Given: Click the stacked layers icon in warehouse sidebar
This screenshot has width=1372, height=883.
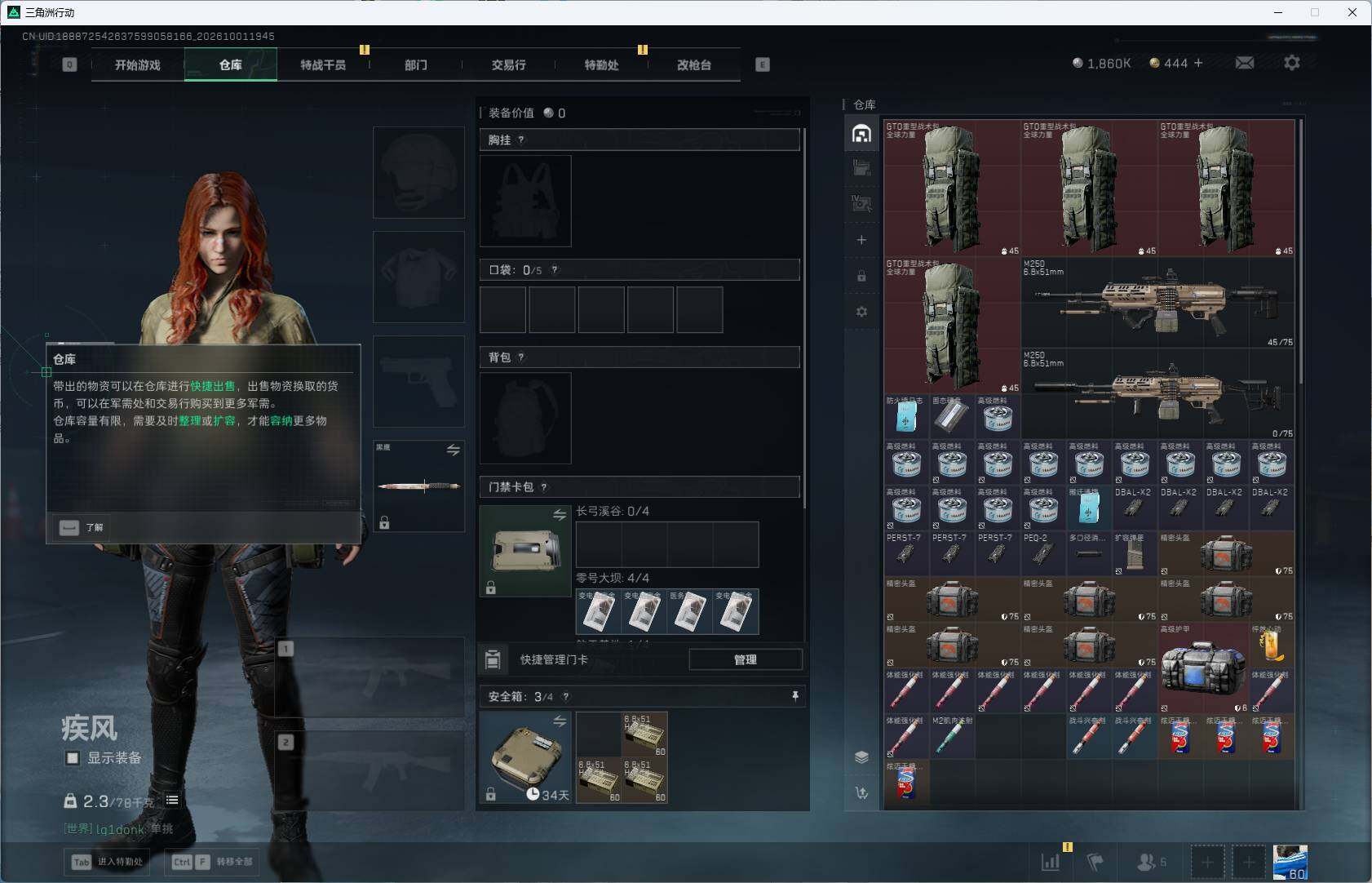Looking at the screenshot, I should [x=861, y=757].
